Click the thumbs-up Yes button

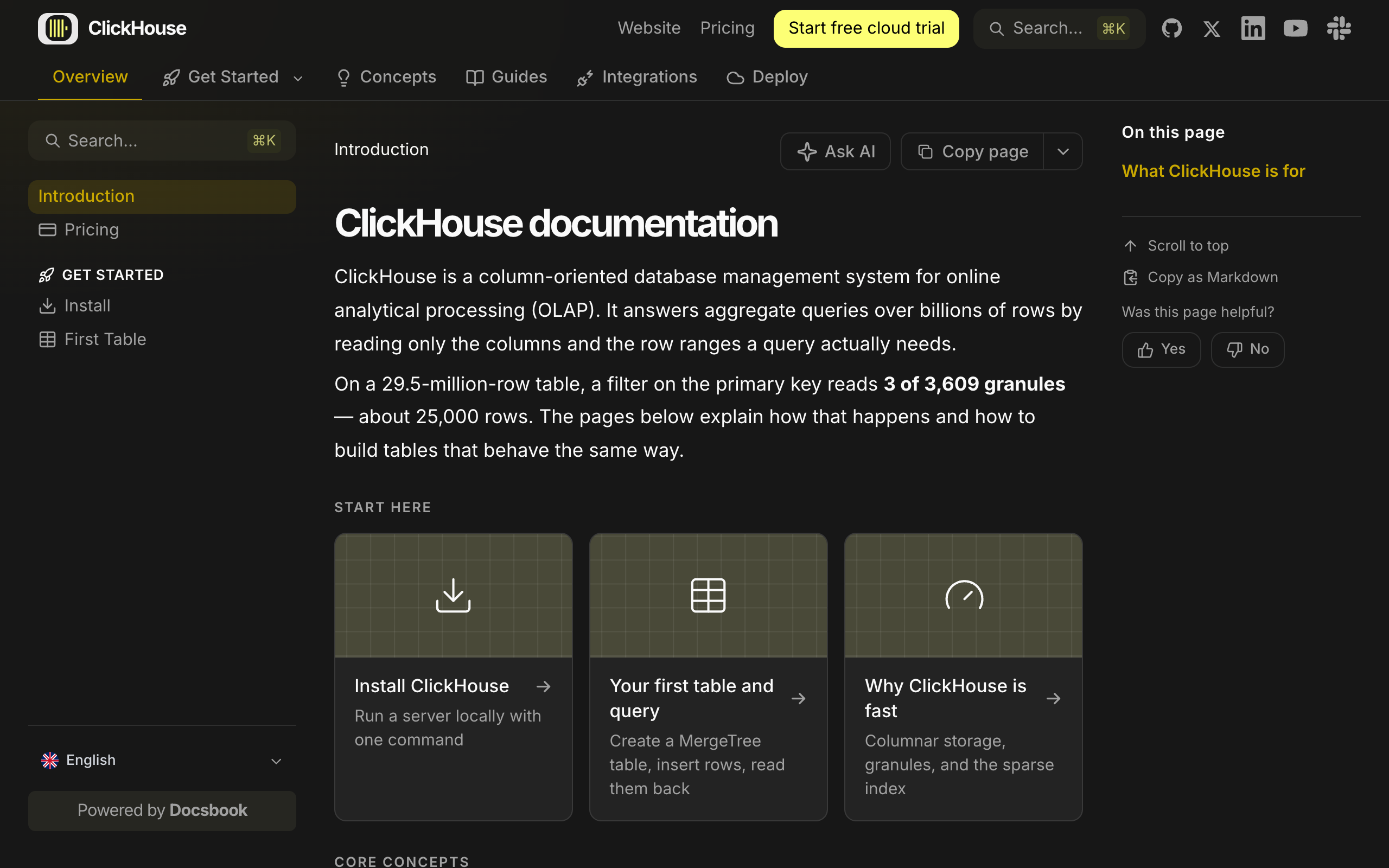point(1161,349)
